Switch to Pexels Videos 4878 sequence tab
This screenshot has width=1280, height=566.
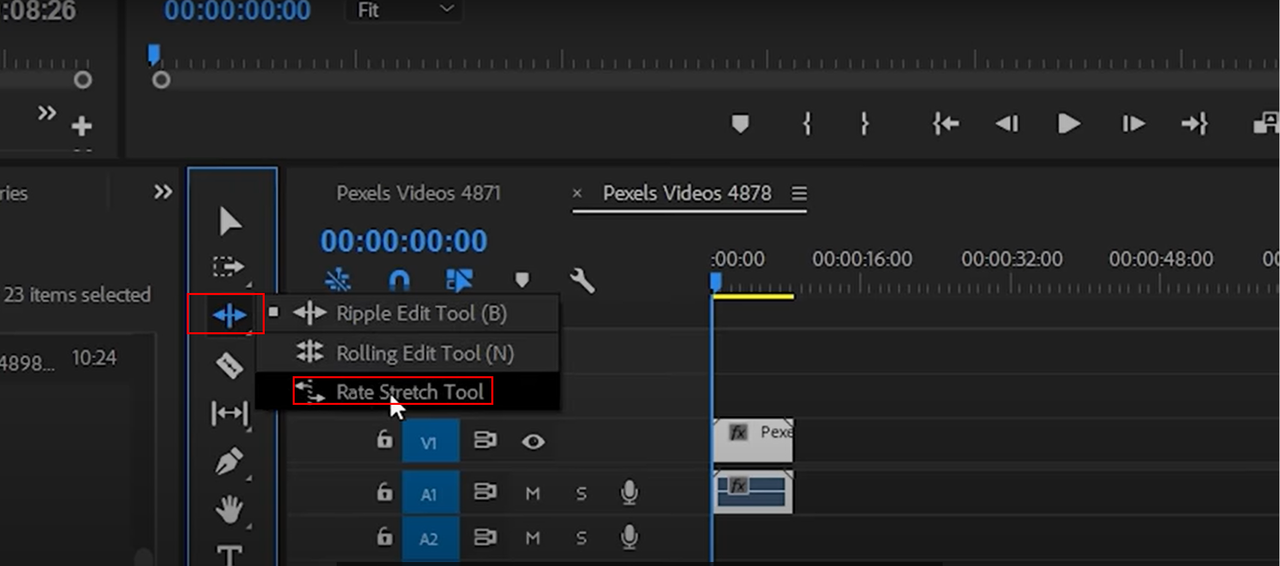687,193
